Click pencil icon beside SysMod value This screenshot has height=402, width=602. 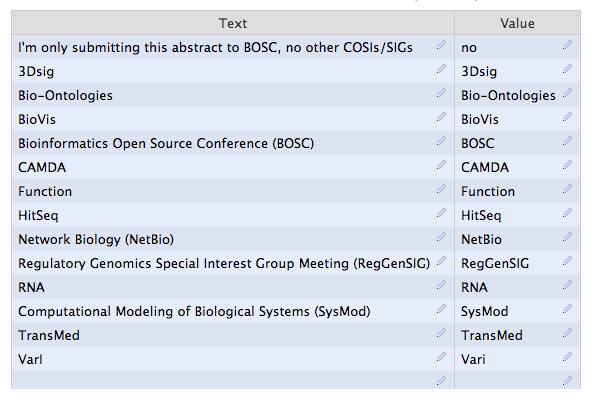click(x=567, y=310)
